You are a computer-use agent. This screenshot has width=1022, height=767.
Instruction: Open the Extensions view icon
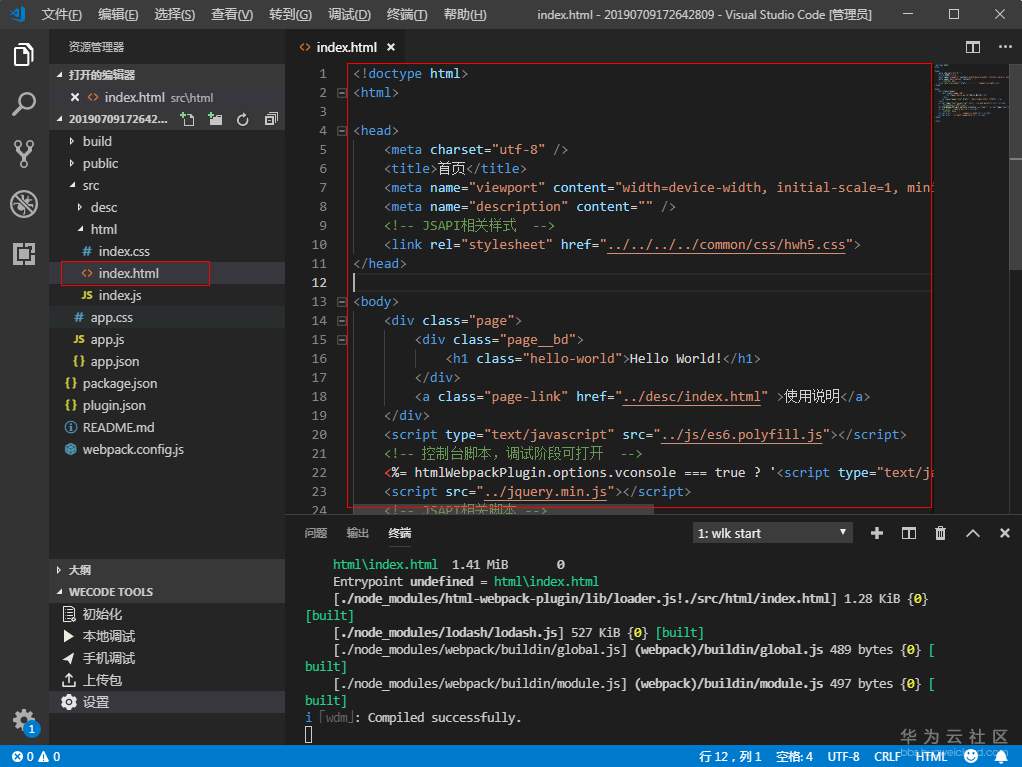point(24,254)
